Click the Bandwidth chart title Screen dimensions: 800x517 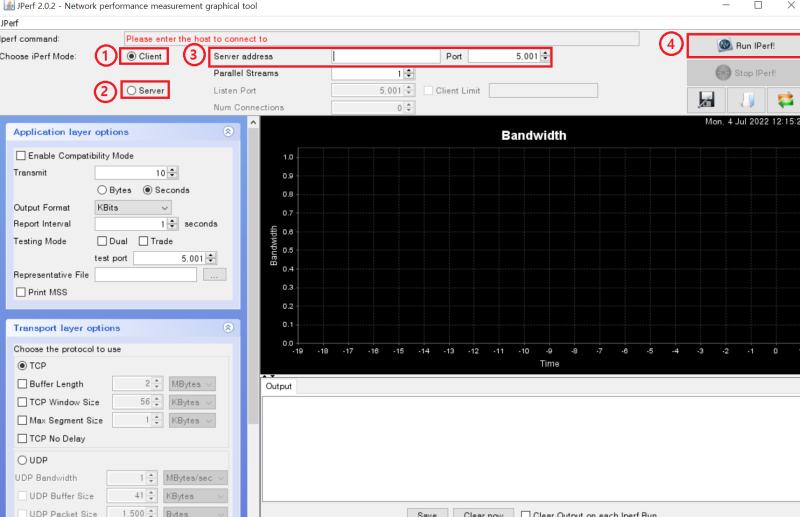pos(534,136)
